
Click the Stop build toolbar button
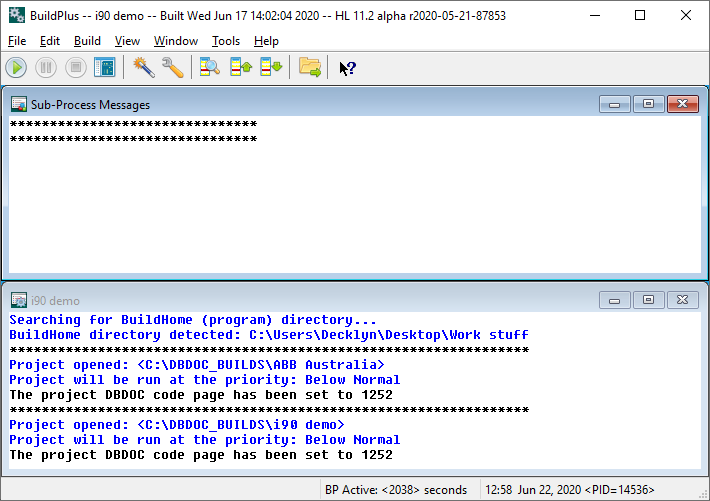pyautogui.click(x=75, y=68)
